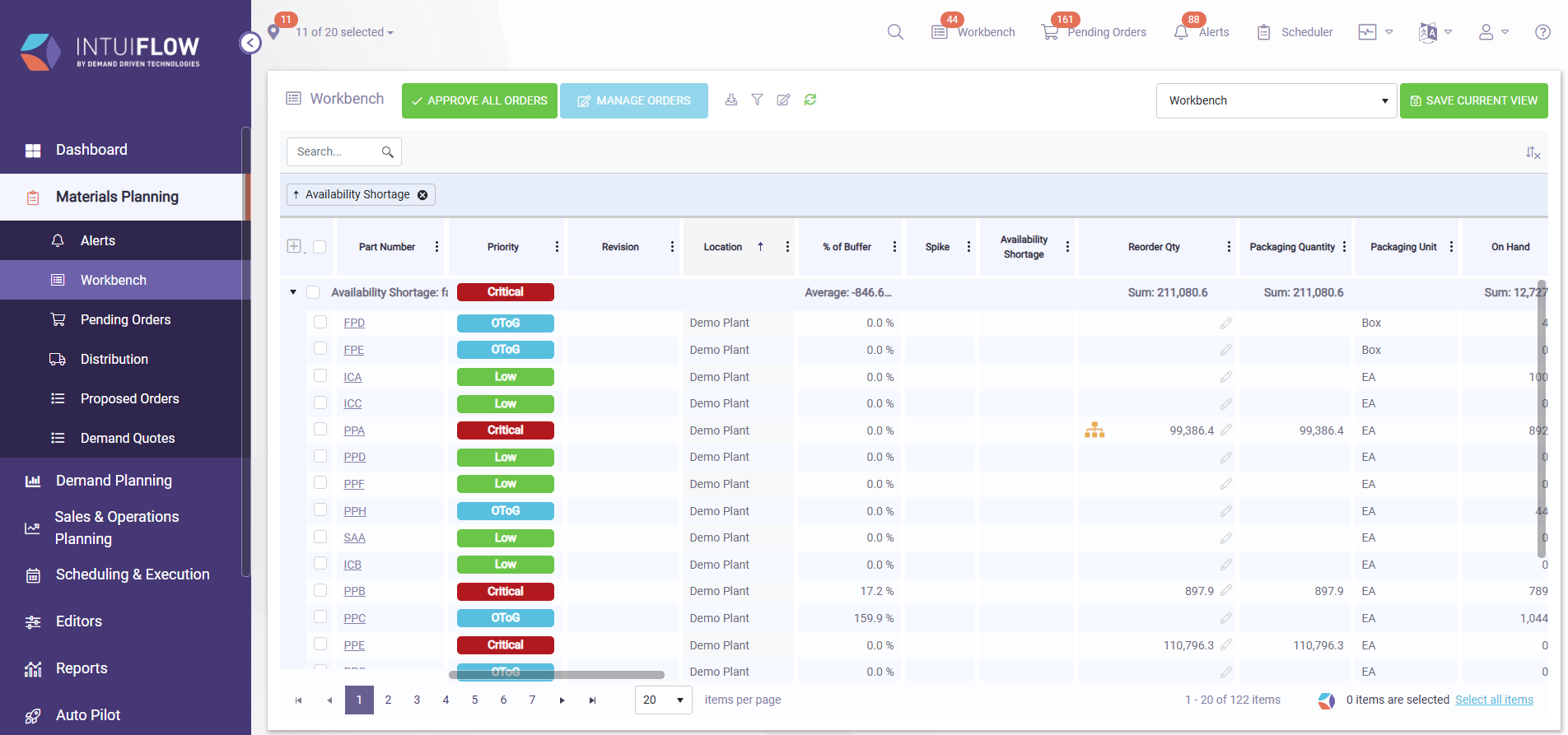This screenshot has width=1568, height=735.
Task: Click the edit columns pencil icon
Action: [x=783, y=100]
